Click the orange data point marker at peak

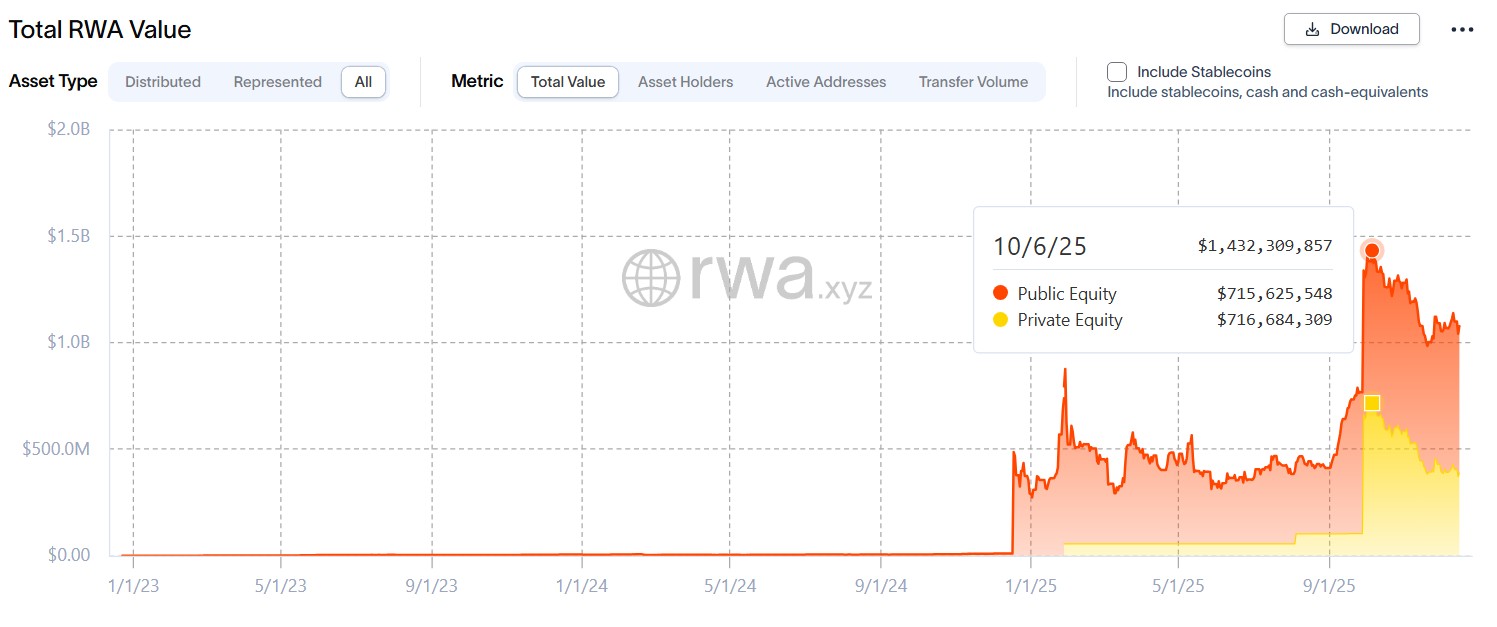pyautogui.click(x=1372, y=250)
